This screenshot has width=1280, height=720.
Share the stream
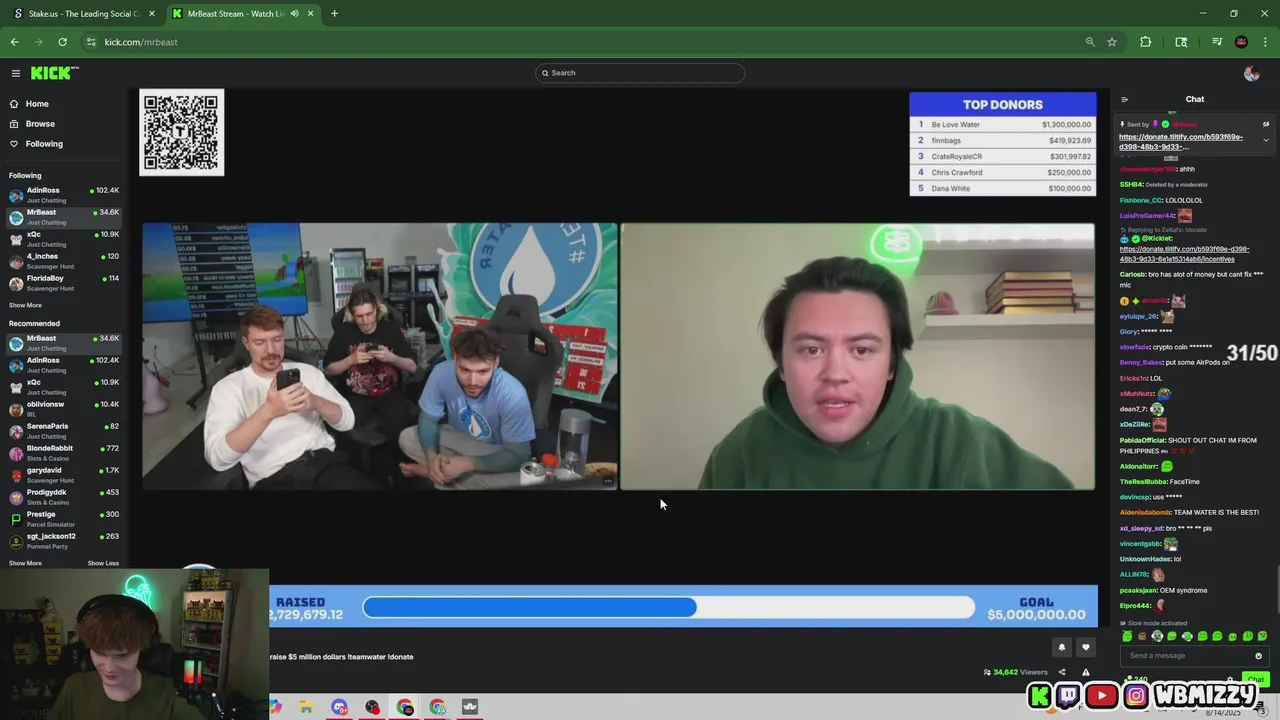(1062, 672)
